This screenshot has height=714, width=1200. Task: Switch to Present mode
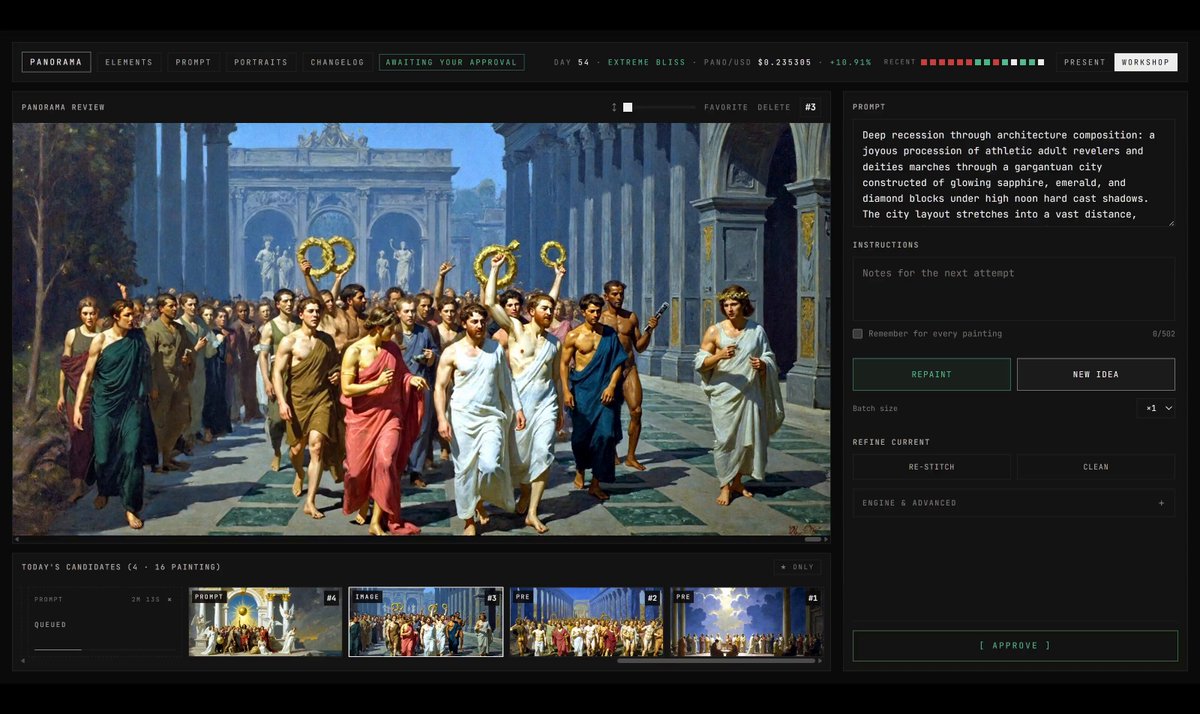[1084, 62]
